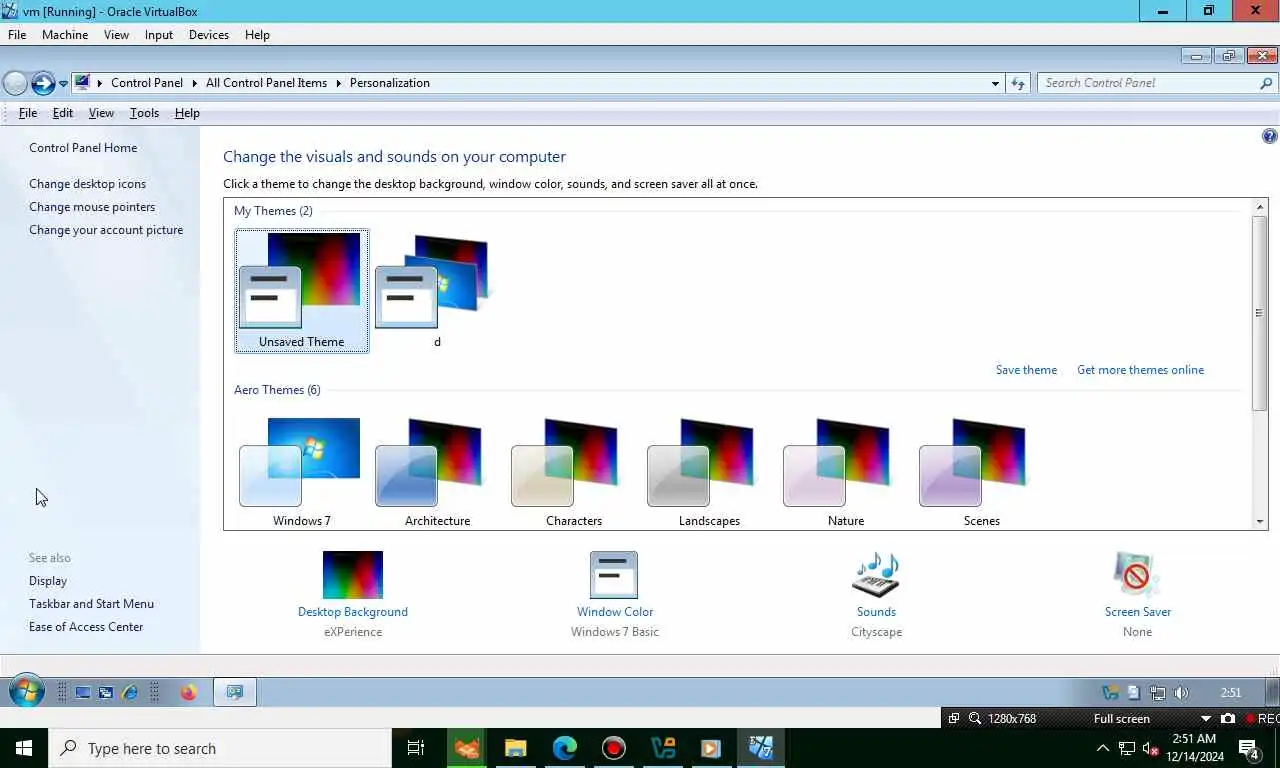Take a screenshot with recorder camera icon

(x=1227, y=718)
